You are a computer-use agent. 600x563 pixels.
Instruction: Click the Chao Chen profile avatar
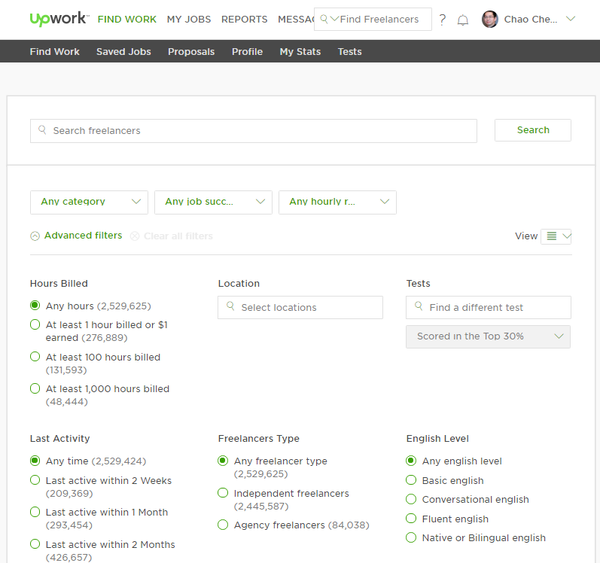[x=490, y=19]
